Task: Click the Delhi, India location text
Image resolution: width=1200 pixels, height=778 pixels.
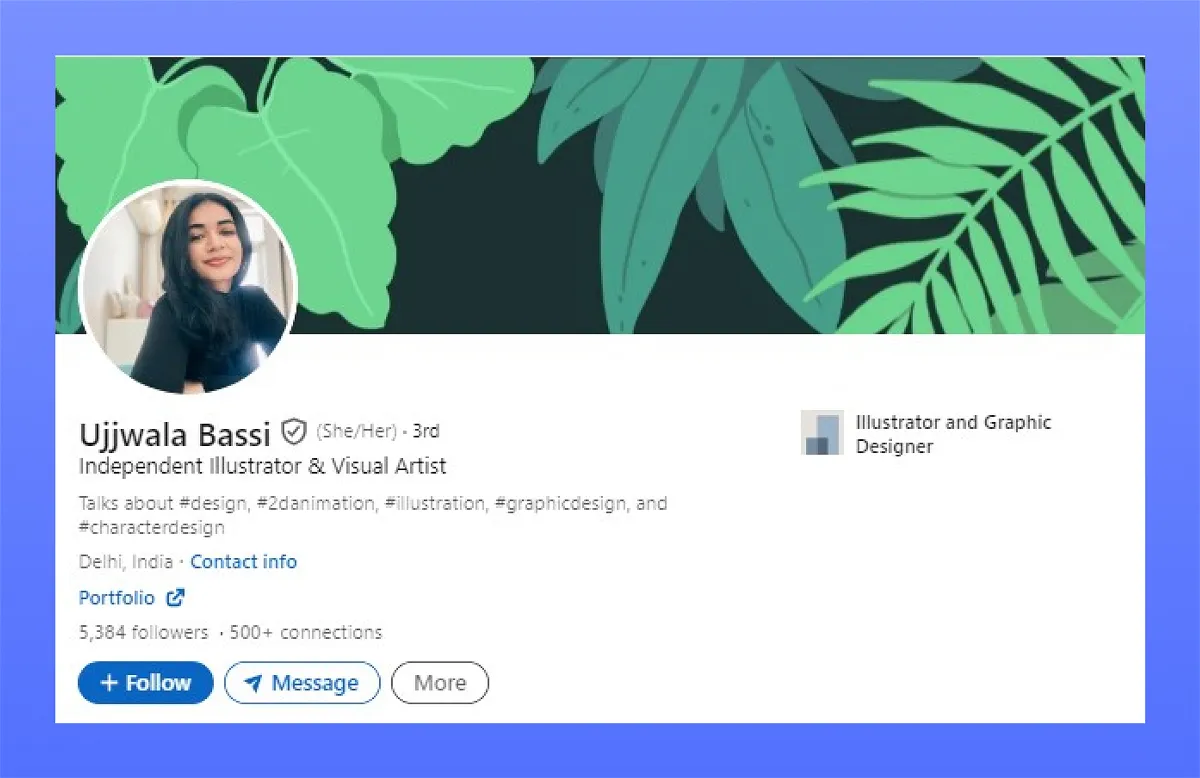Action: (x=126, y=562)
